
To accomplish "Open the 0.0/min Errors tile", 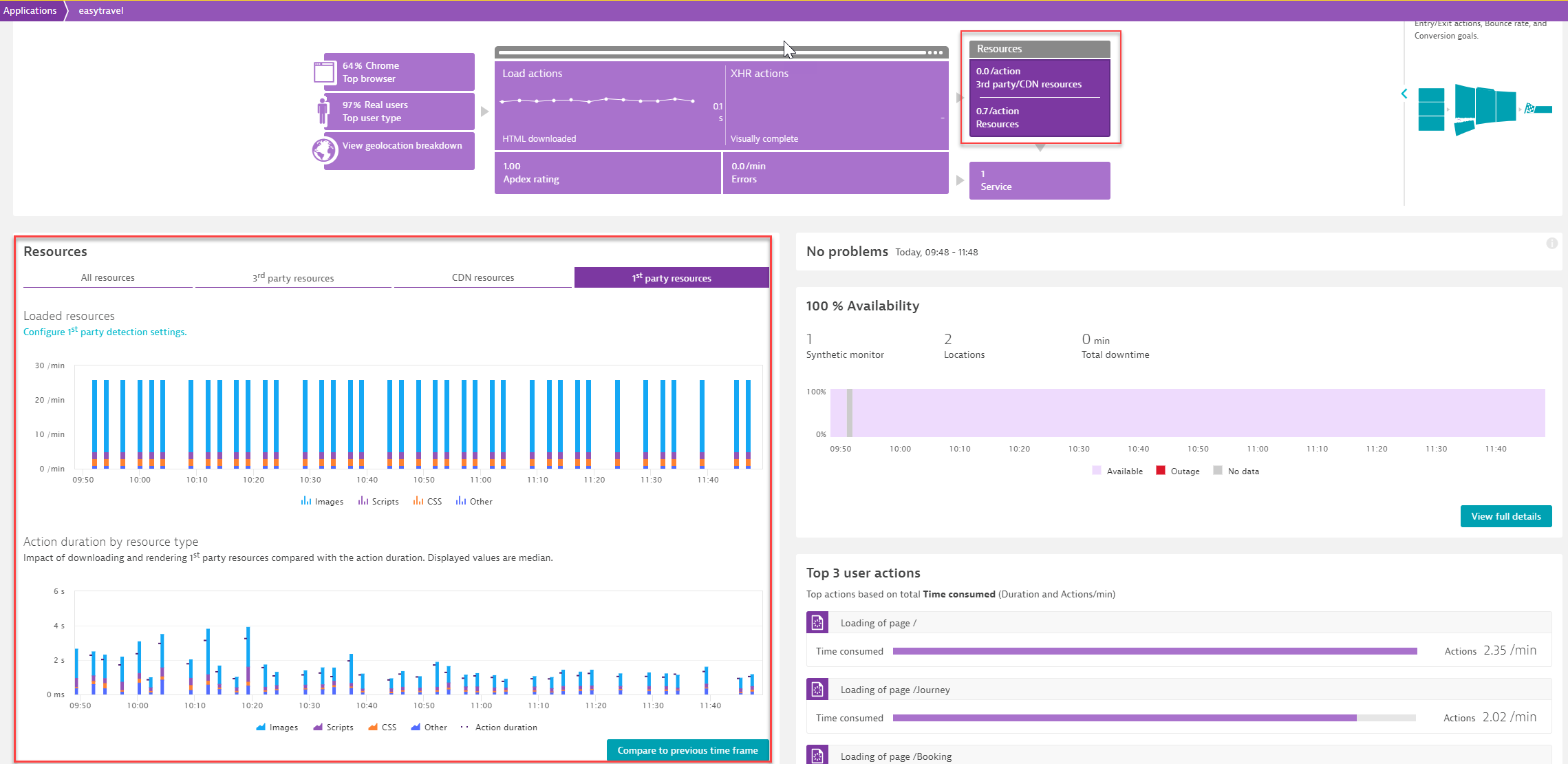I will [x=836, y=173].
